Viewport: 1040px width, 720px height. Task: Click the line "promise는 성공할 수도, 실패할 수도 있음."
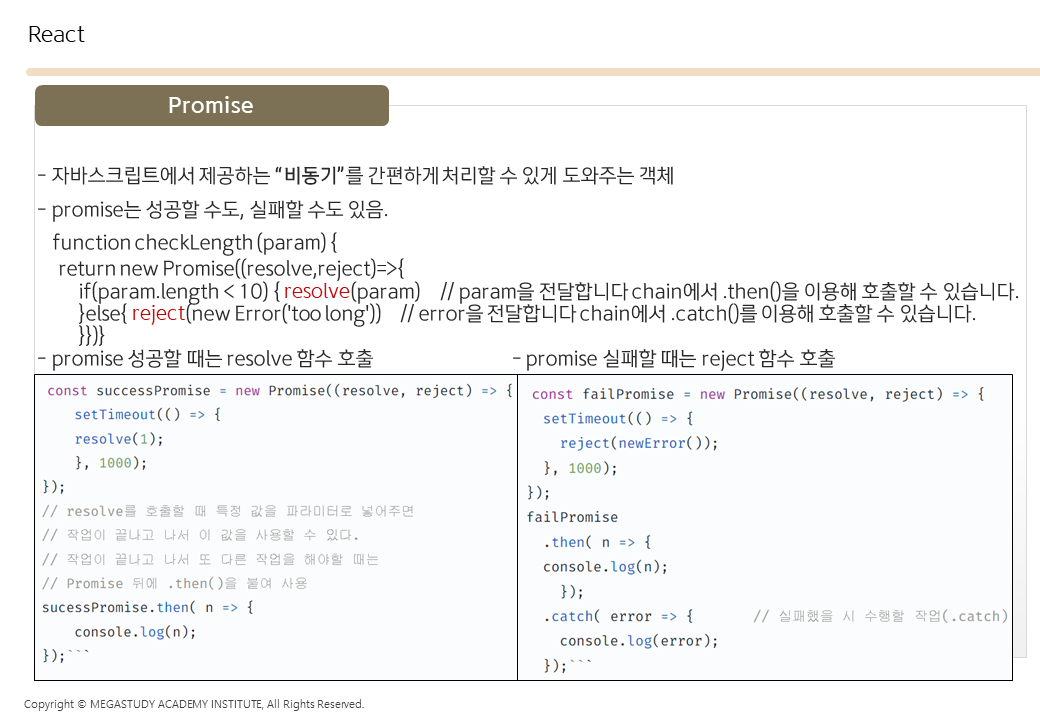pyautogui.click(x=213, y=210)
